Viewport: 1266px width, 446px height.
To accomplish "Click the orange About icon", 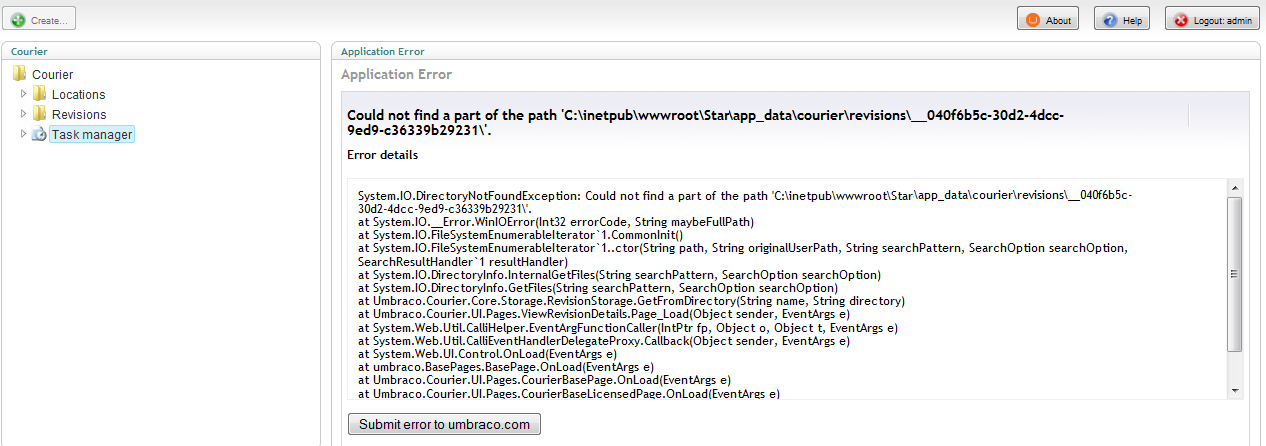I will 1033,20.
